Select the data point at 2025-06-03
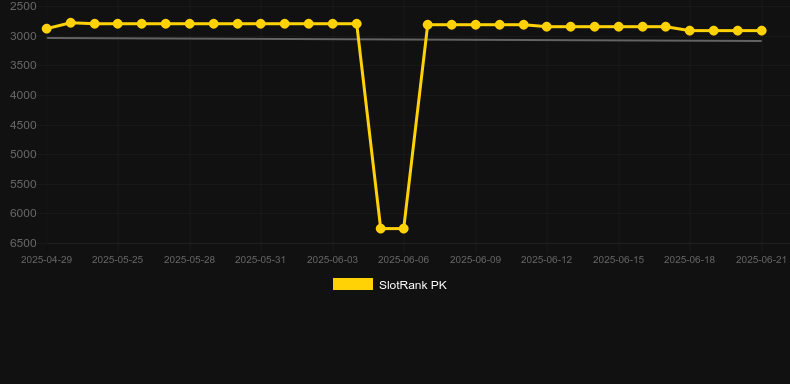The image size is (790, 384). point(333,24)
